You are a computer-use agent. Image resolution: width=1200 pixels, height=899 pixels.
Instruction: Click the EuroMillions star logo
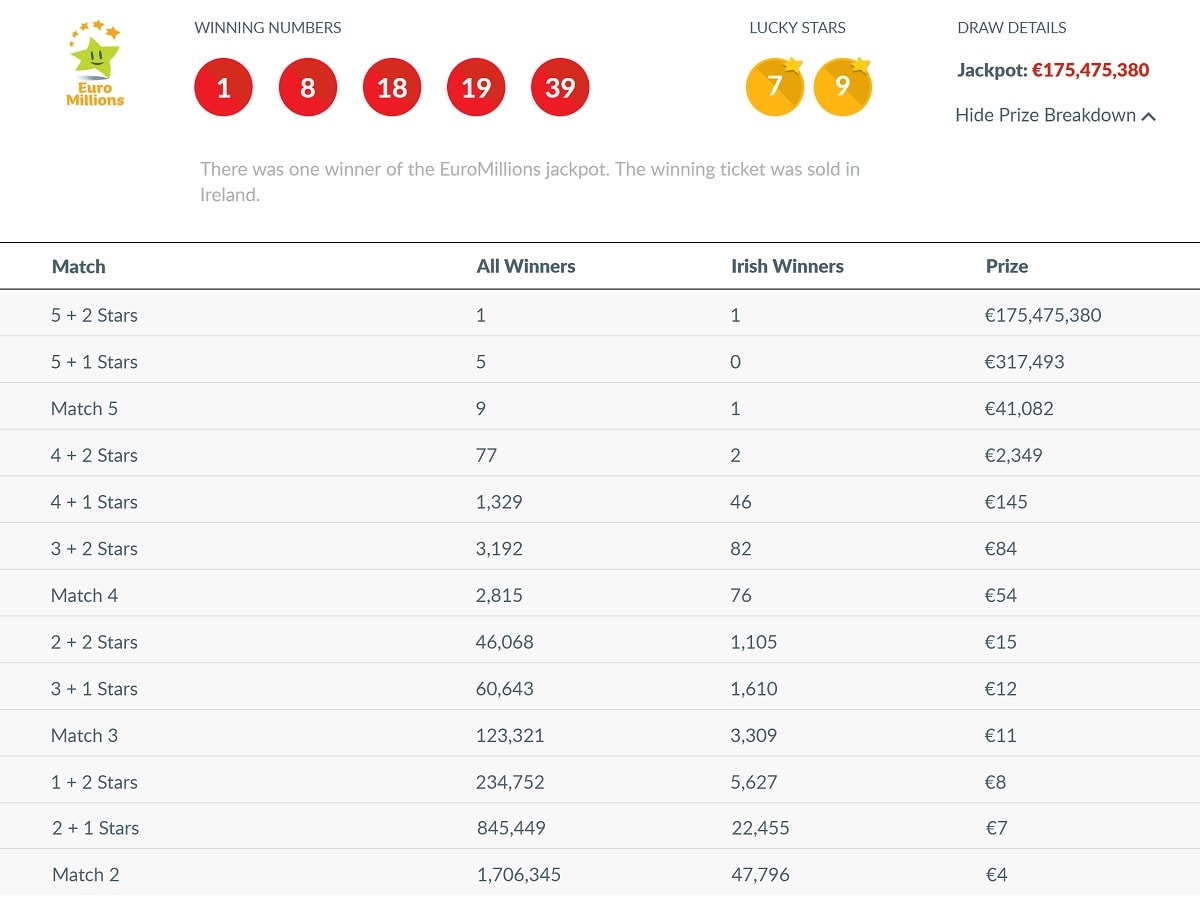pos(95,64)
